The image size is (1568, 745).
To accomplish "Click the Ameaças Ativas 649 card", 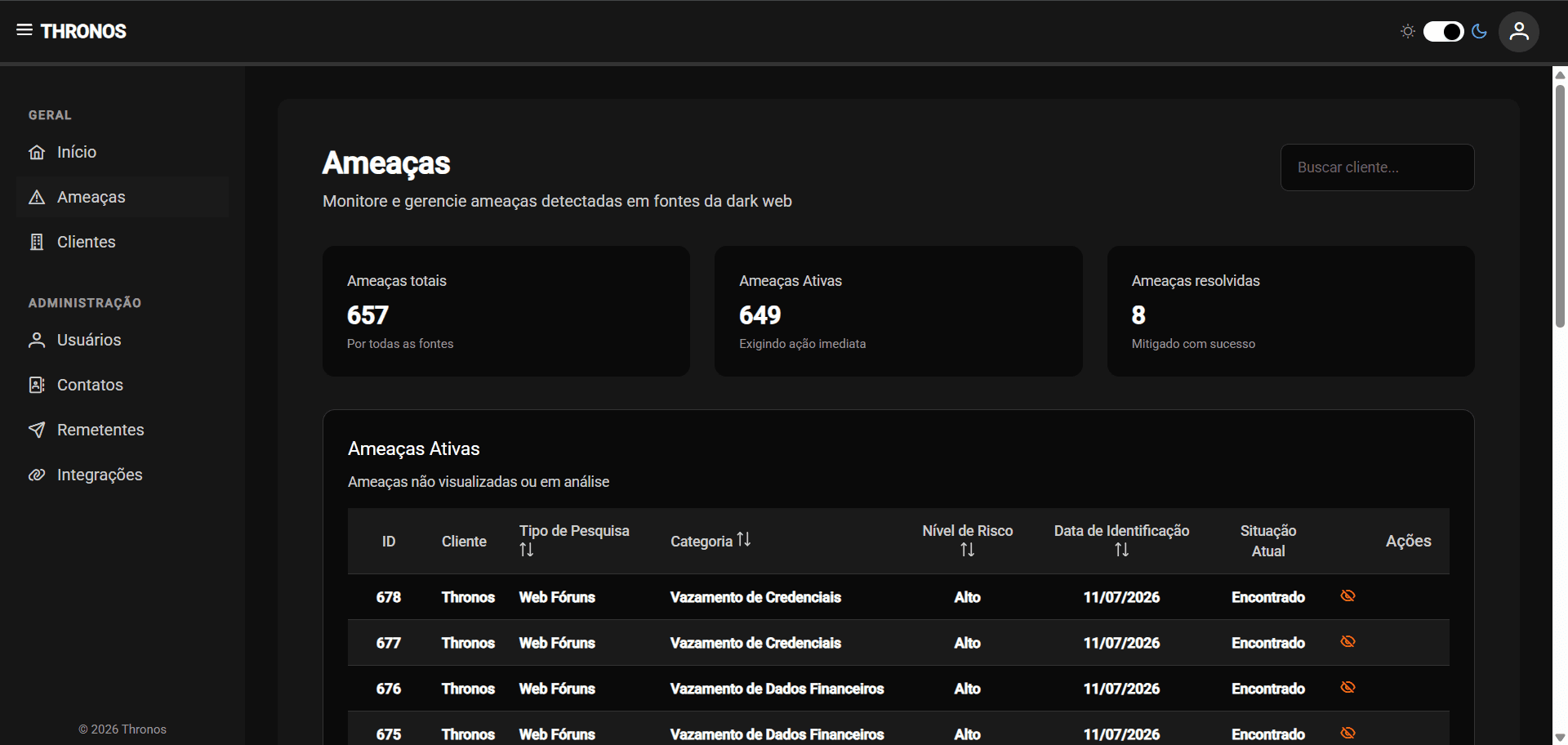I will (898, 311).
